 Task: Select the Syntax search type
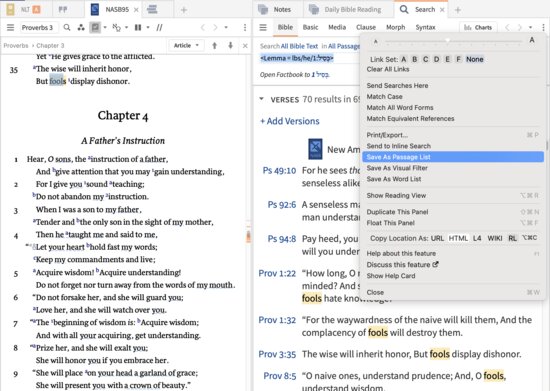[425, 27]
